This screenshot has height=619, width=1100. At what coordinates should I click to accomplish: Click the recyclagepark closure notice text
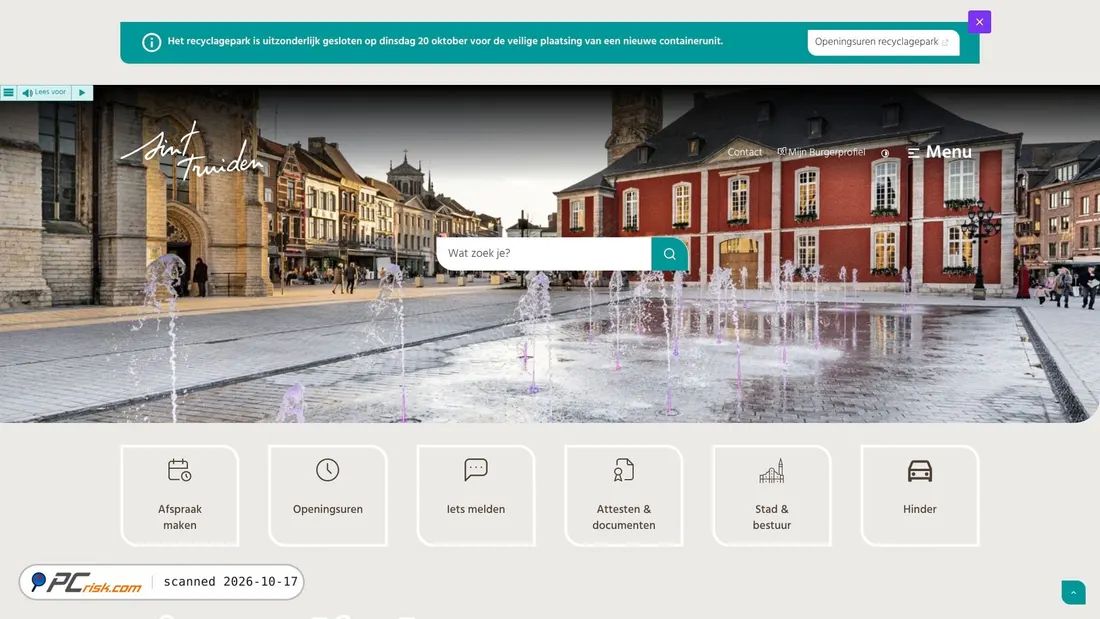(x=445, y=41)
